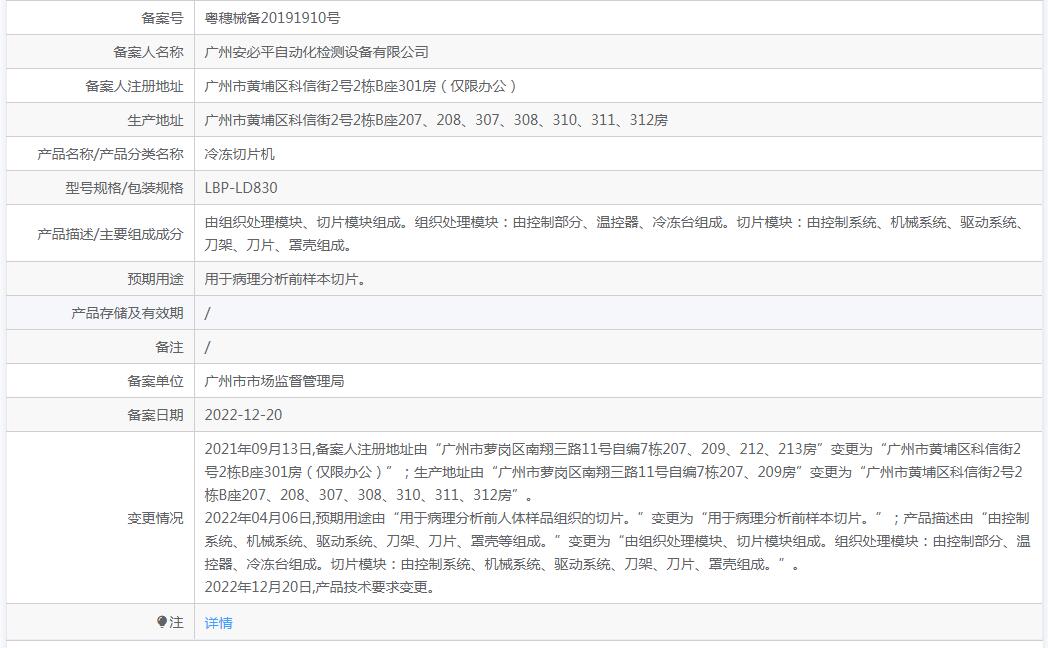Click the 备案人名称 row label
Screen dimensions: 1048x648
pyautogui.click(x=148, y=52)
